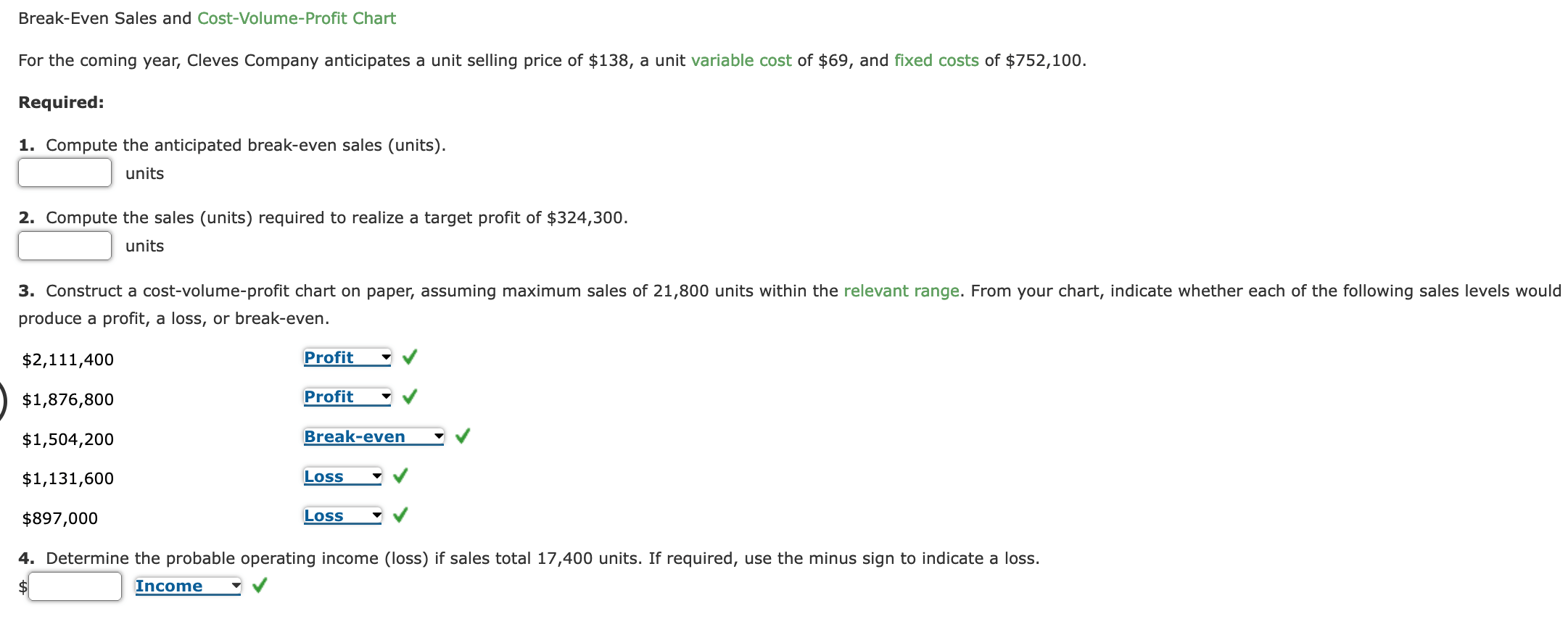Open the Loss dropdown for $1,131,600
1568x619 pixels.
(x=342, y=477)
